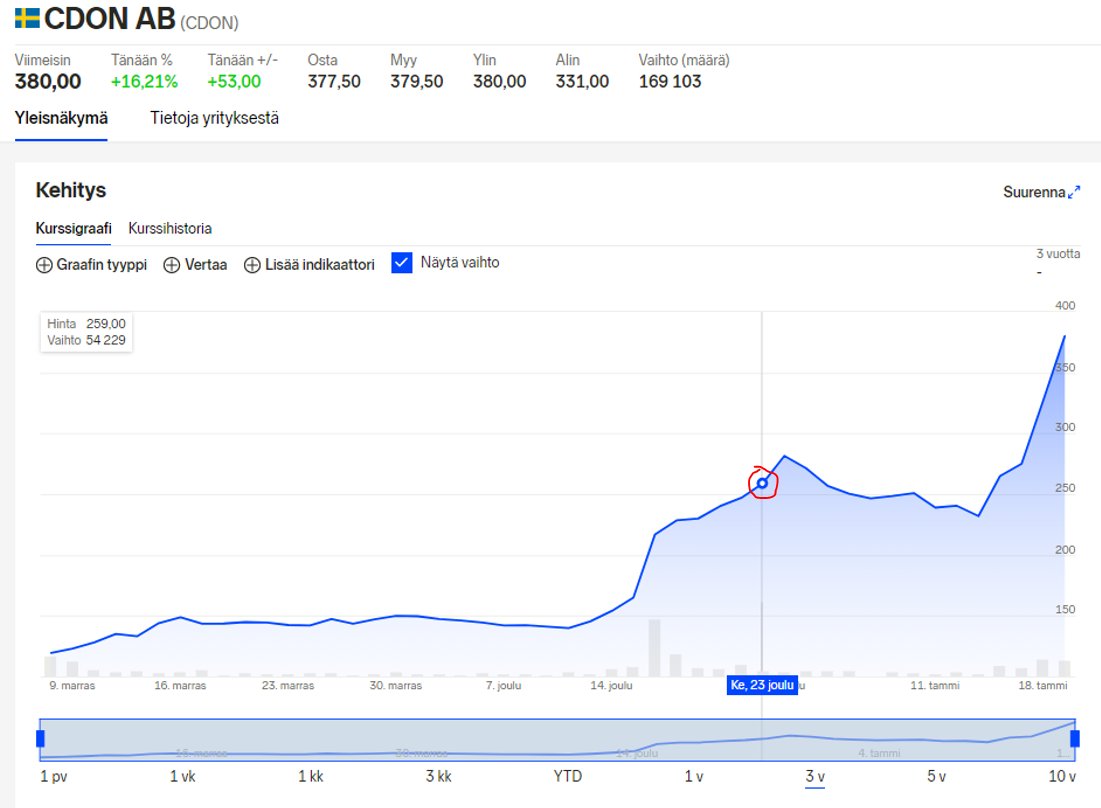Click the Swedish flag icon beside CDON AB
This screenshot has height=808, width=1101.
click(x=27, y=18)
